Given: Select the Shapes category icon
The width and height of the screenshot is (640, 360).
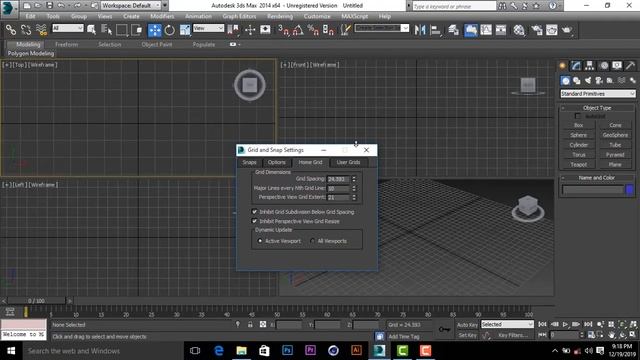Looking at the screenshot, I should click(x=577, y=81).
